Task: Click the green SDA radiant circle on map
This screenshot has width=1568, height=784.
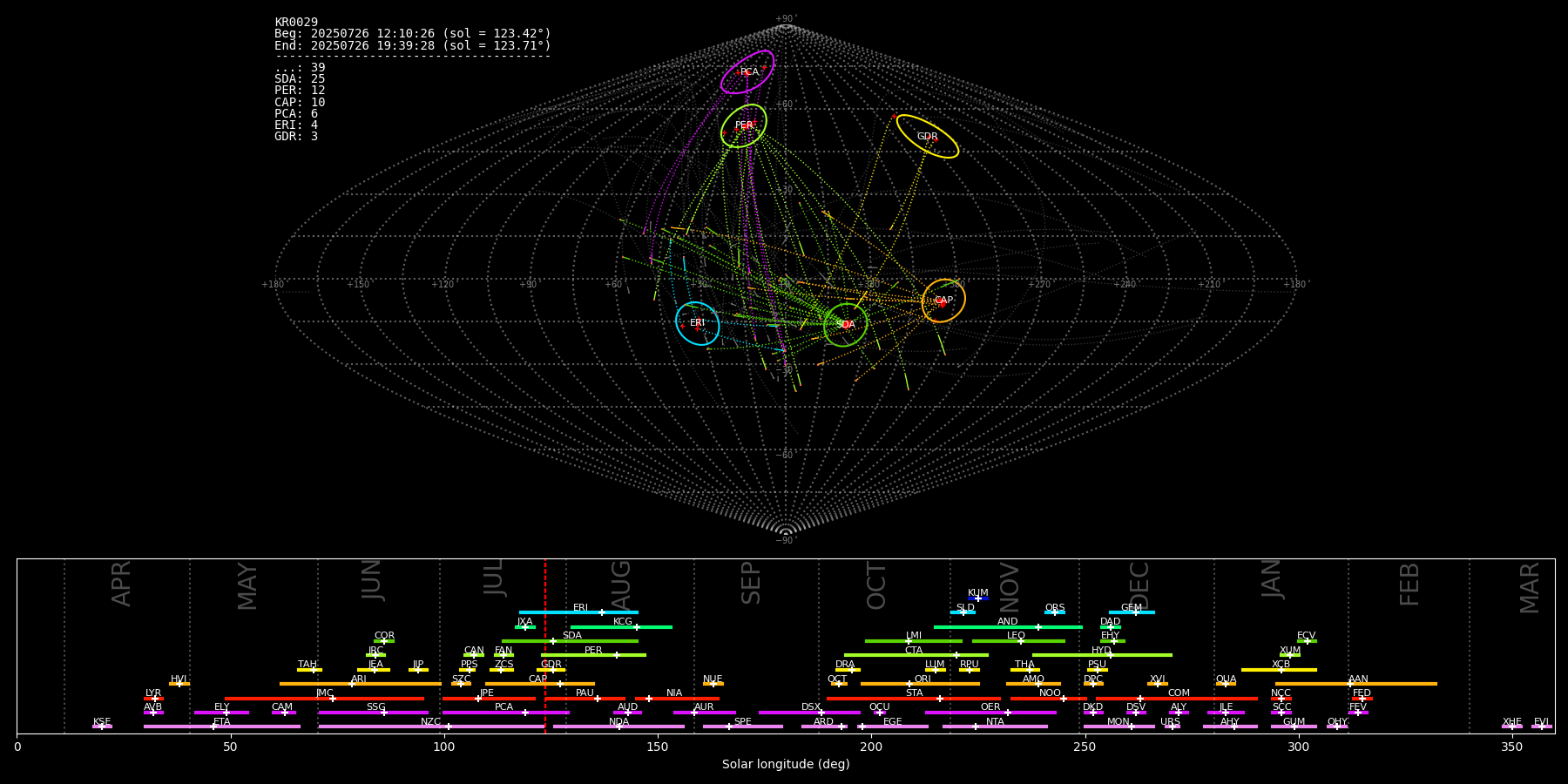Action: pos(845,324)
